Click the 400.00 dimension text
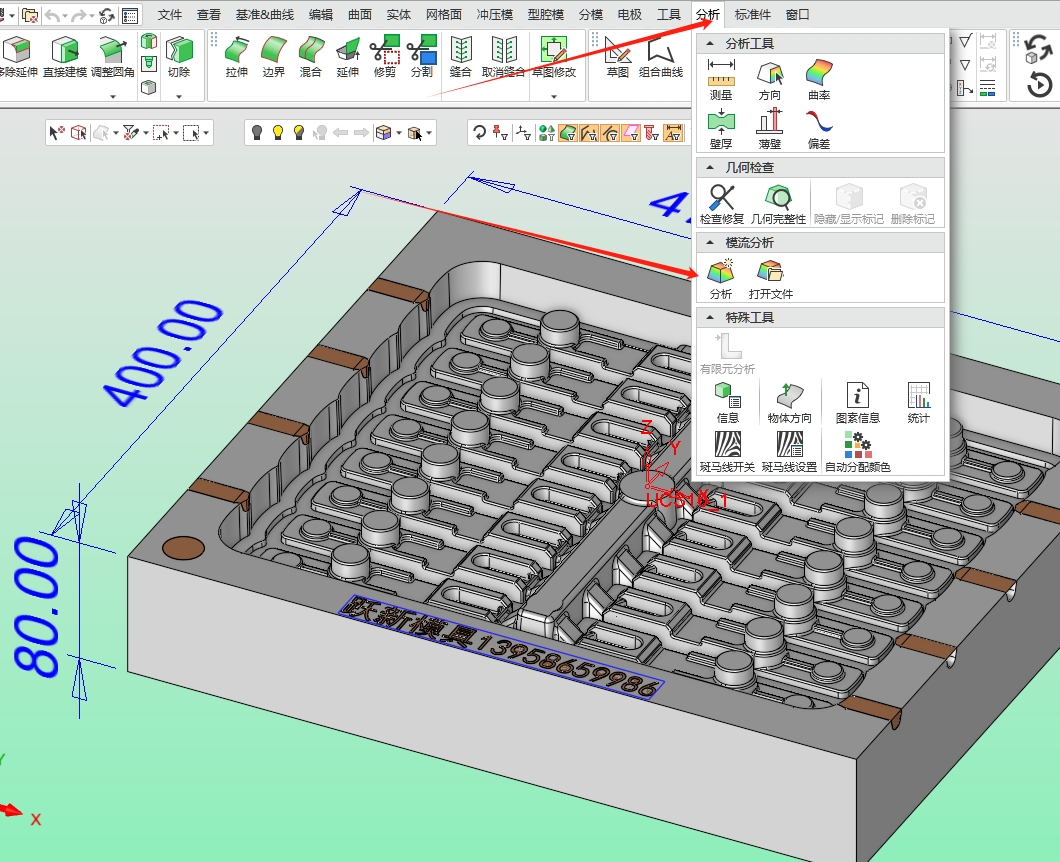 click(163, 352)
